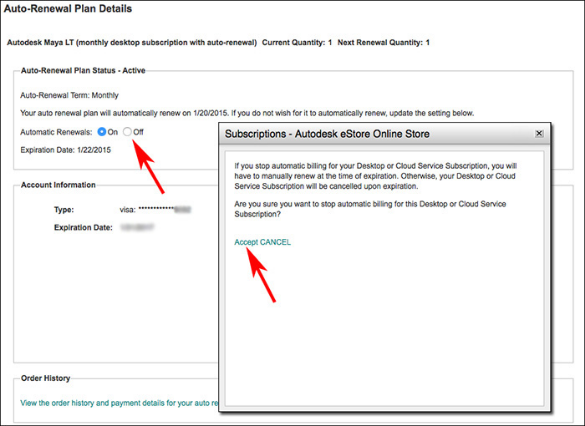
Task: Click the renewal notice mentioning 1/20/2015
Action: point(247,113)
